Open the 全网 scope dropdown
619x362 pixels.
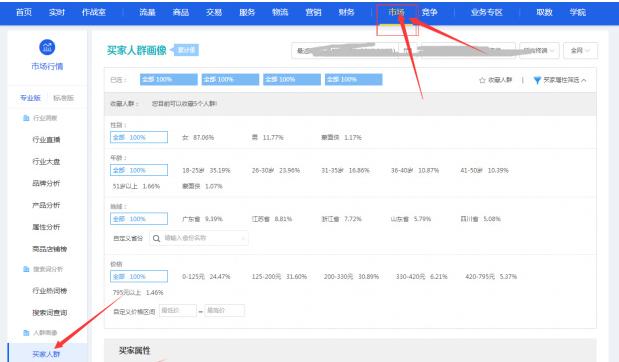580,51
